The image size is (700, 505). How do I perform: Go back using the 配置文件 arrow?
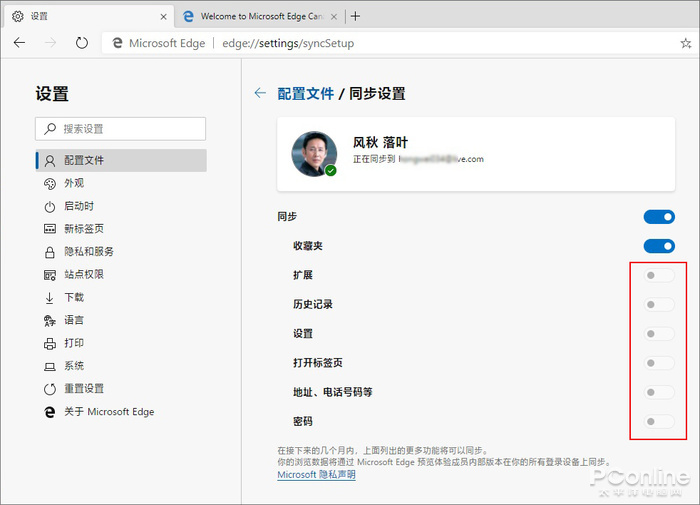point(260,93)
